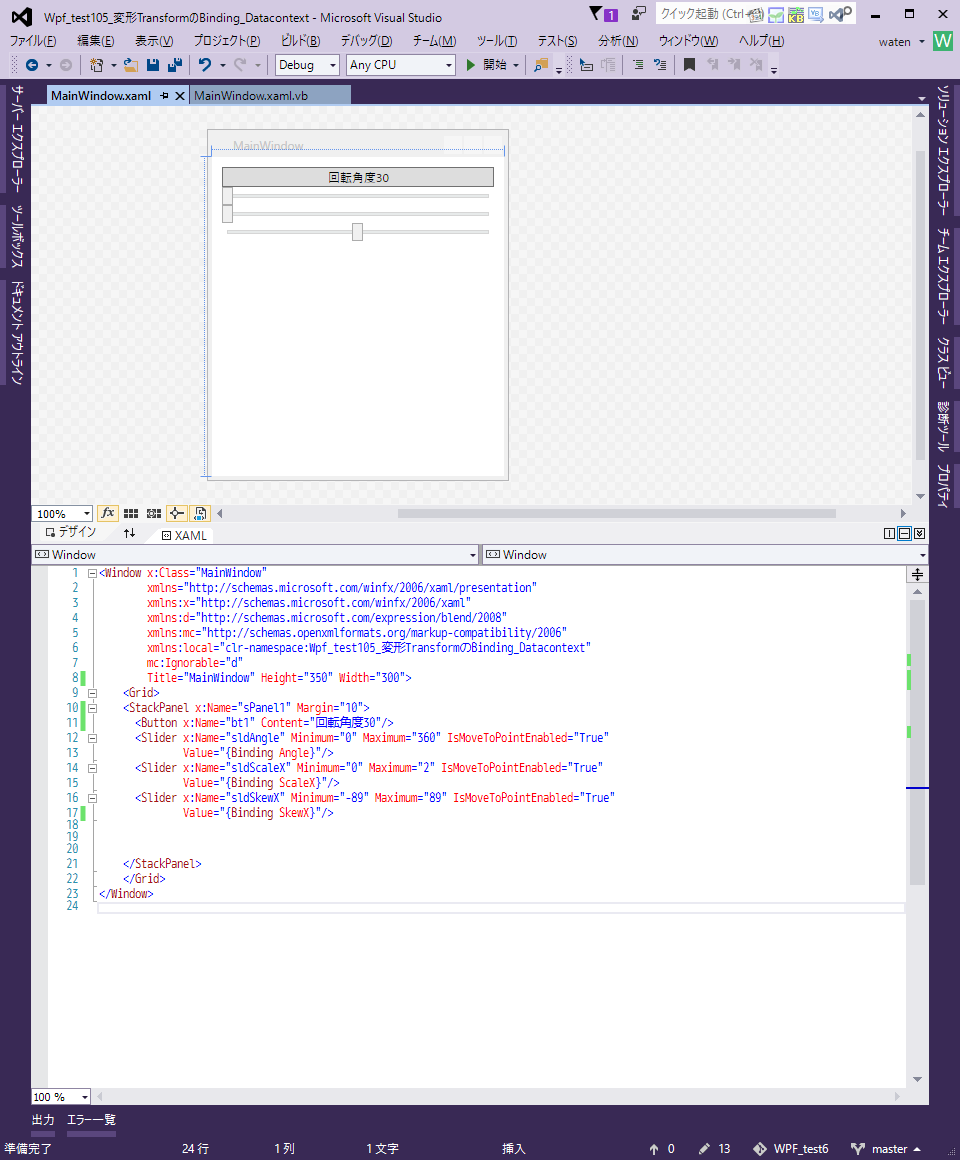Navigate backward using the back arrow icon

pos(33,66)
